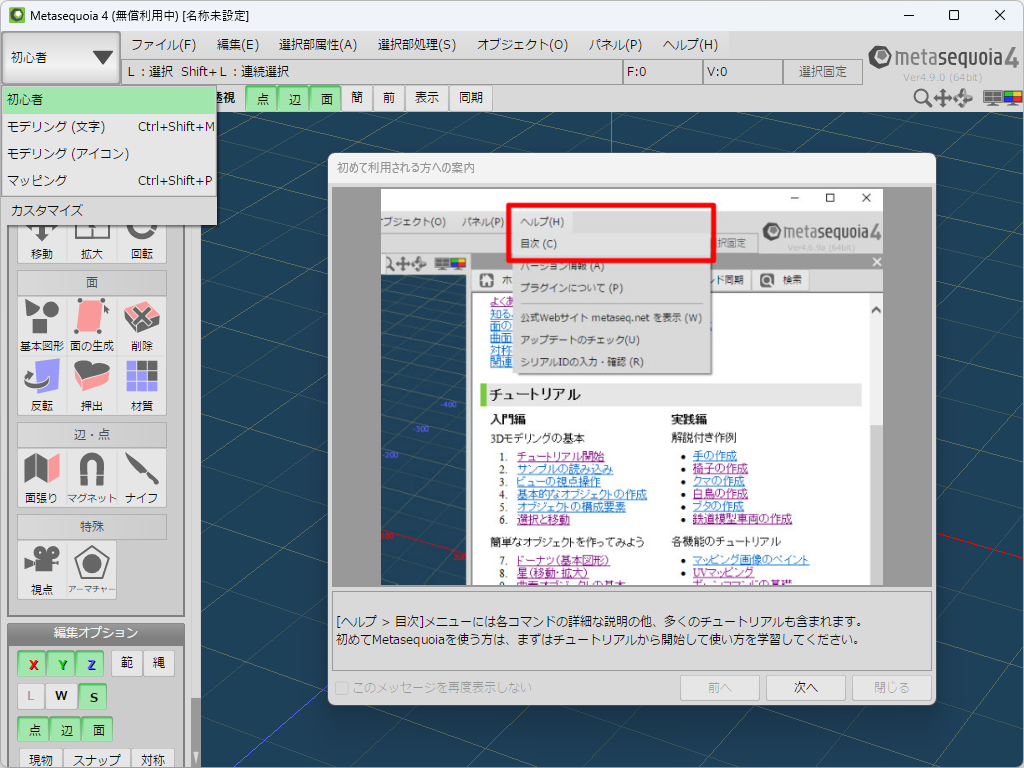The height and width of the screenshot is (768, 1024).
Task: Check the 'このメッセージを再度表示しない' checkbox
Action: pos(343,687)
